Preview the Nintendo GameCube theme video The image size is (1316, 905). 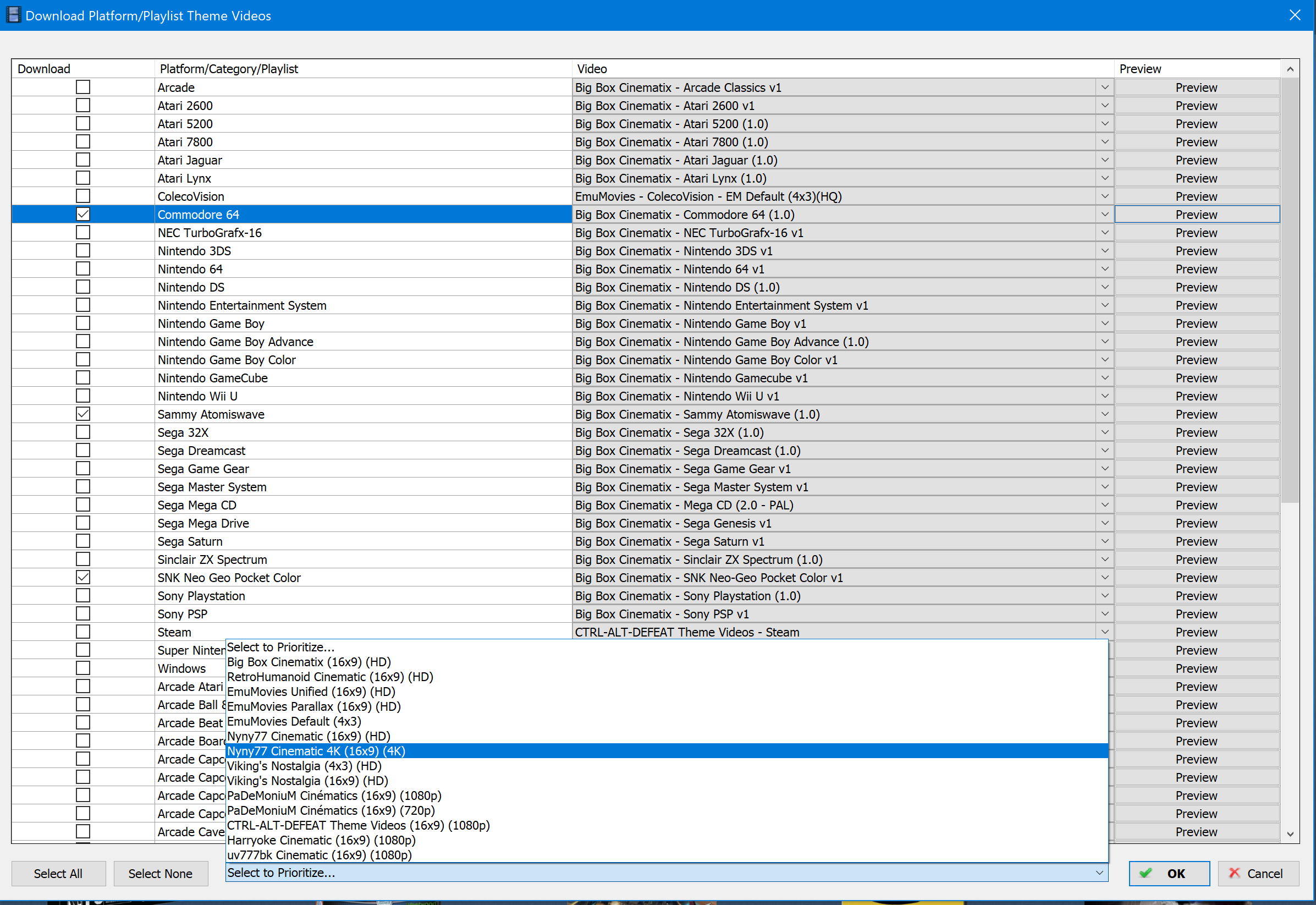click(1197, 377)
